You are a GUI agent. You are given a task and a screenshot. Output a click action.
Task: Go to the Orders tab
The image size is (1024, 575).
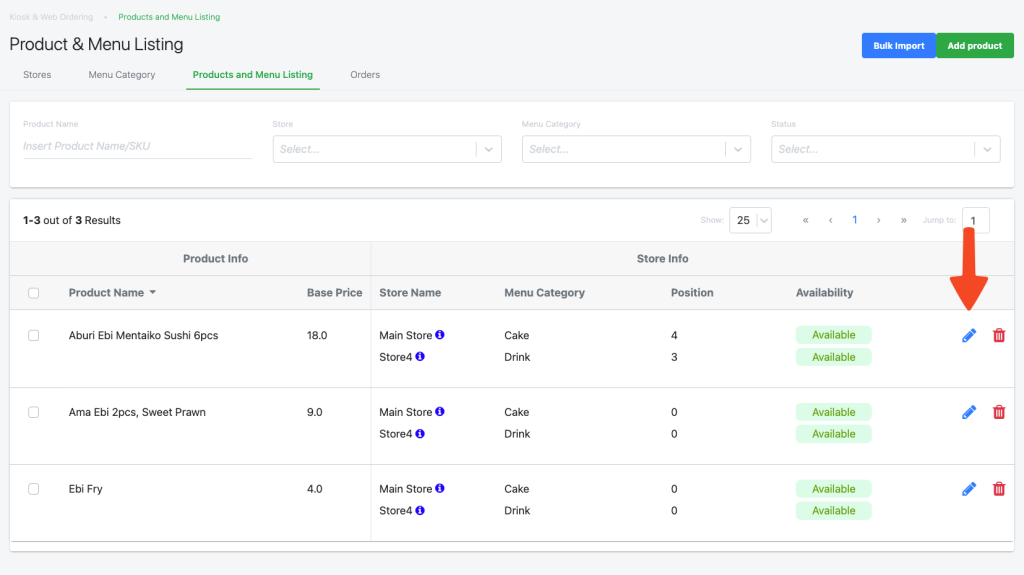pos(365,74)
